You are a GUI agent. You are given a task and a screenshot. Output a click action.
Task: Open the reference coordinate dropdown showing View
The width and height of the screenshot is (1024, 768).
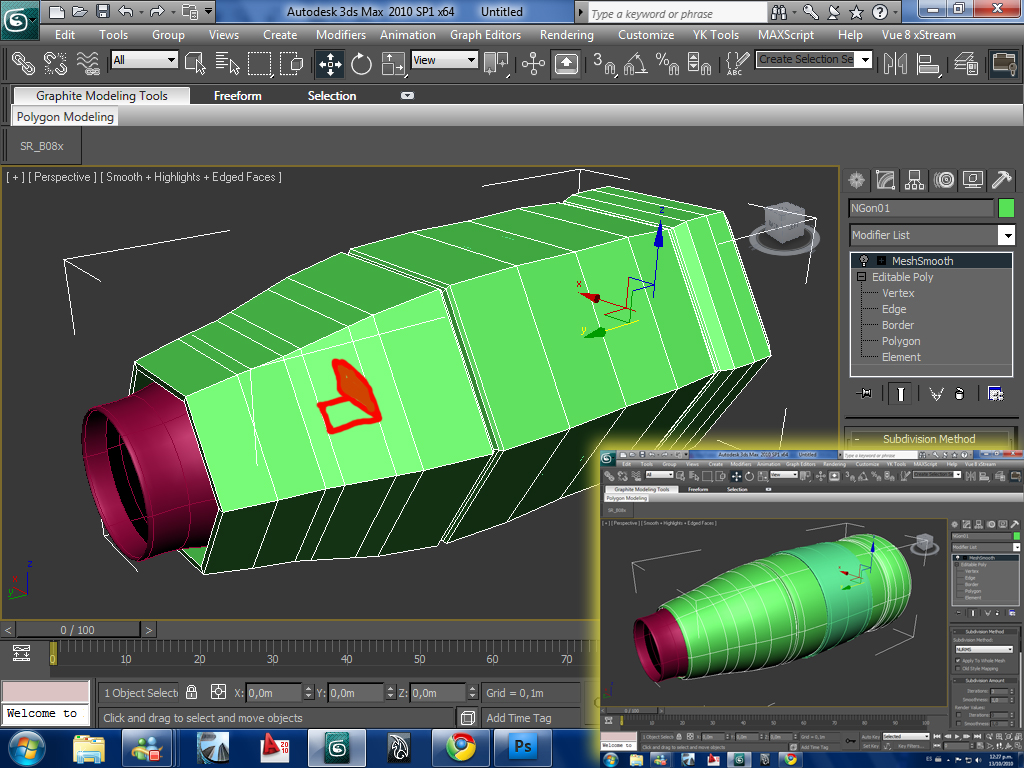(x=445, y=60)
